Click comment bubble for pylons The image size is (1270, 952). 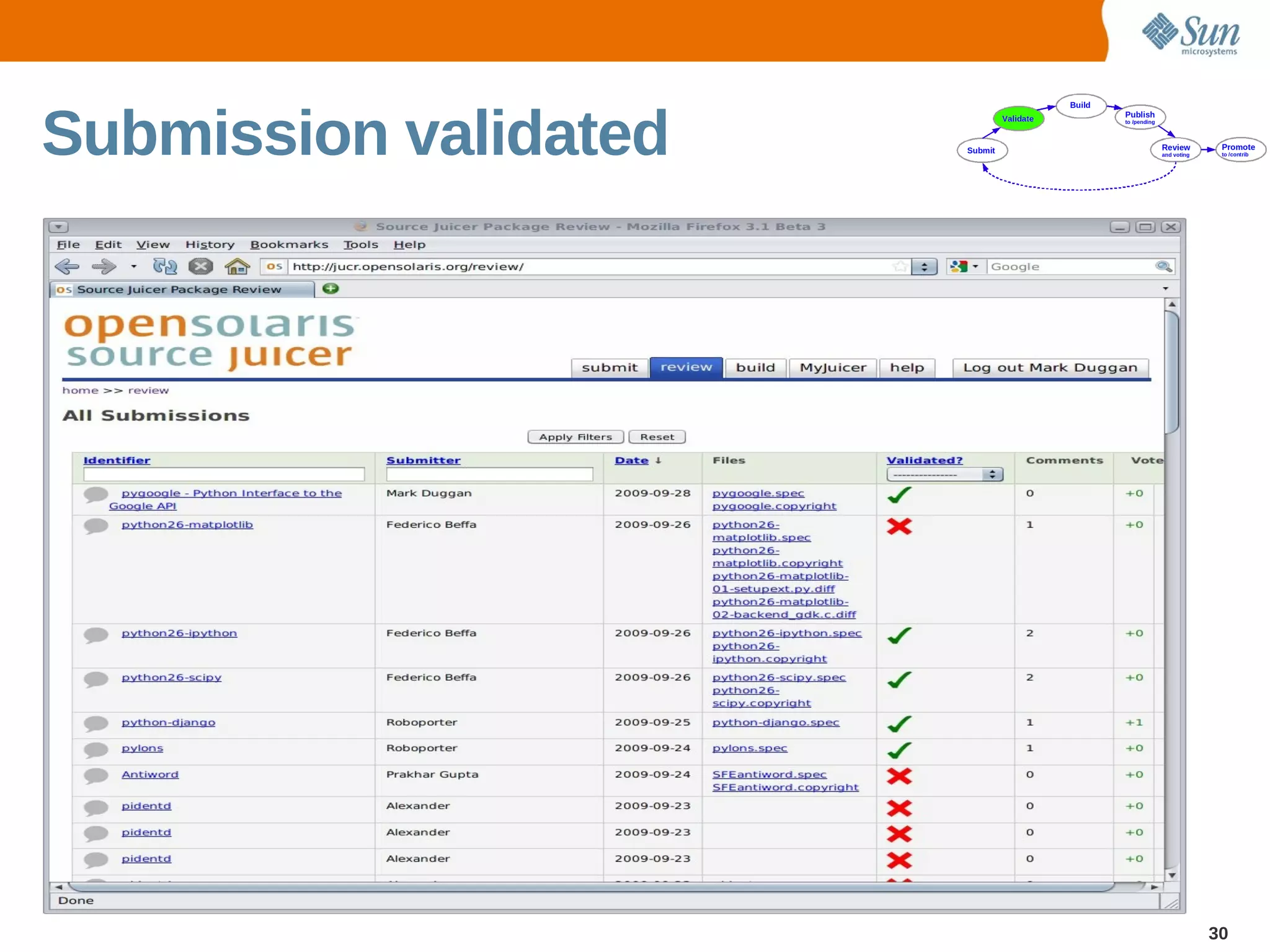(96, 750)
